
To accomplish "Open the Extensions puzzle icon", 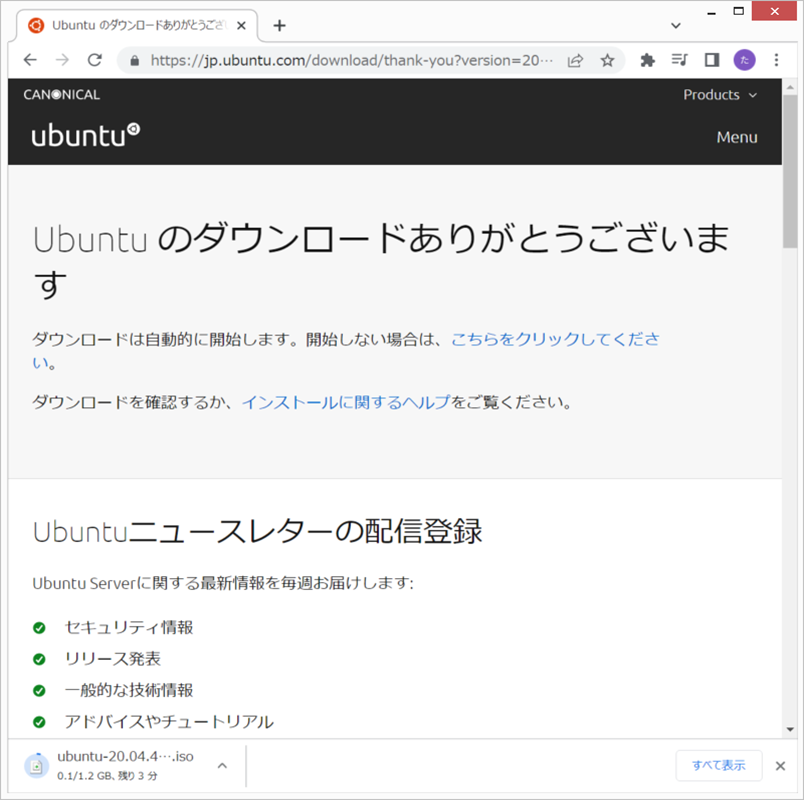I will click(648, 60).
